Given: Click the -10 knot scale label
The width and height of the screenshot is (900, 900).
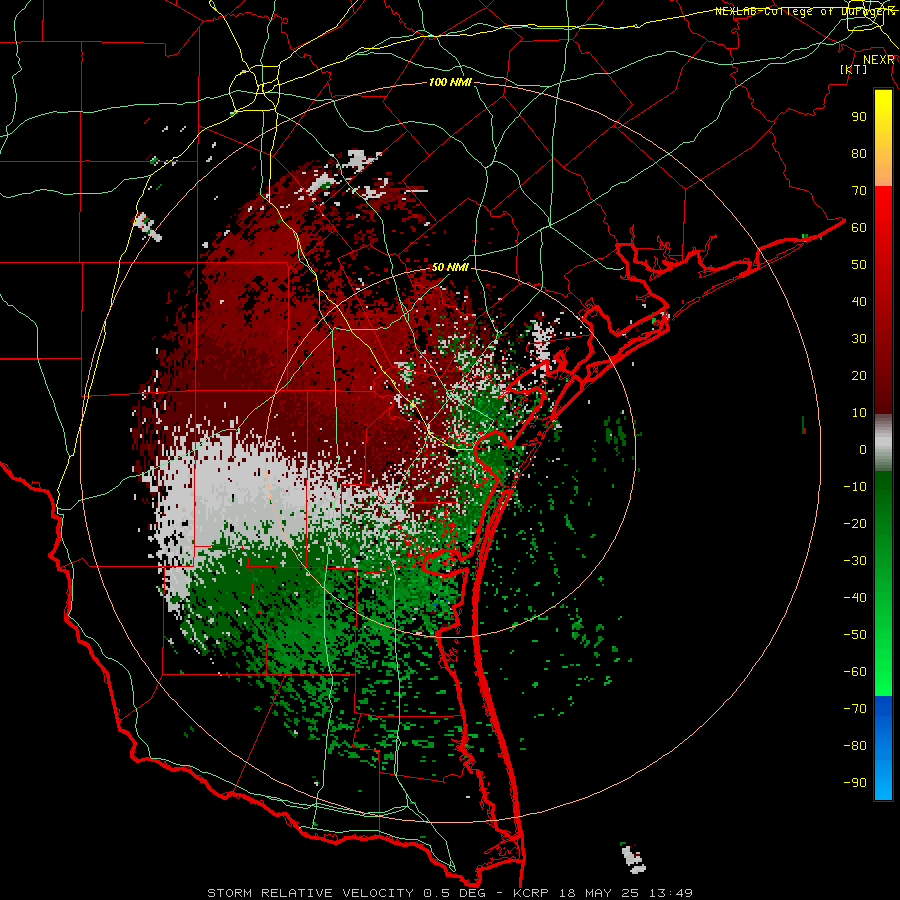Looking at the screenshot, I should pos(855,487).
